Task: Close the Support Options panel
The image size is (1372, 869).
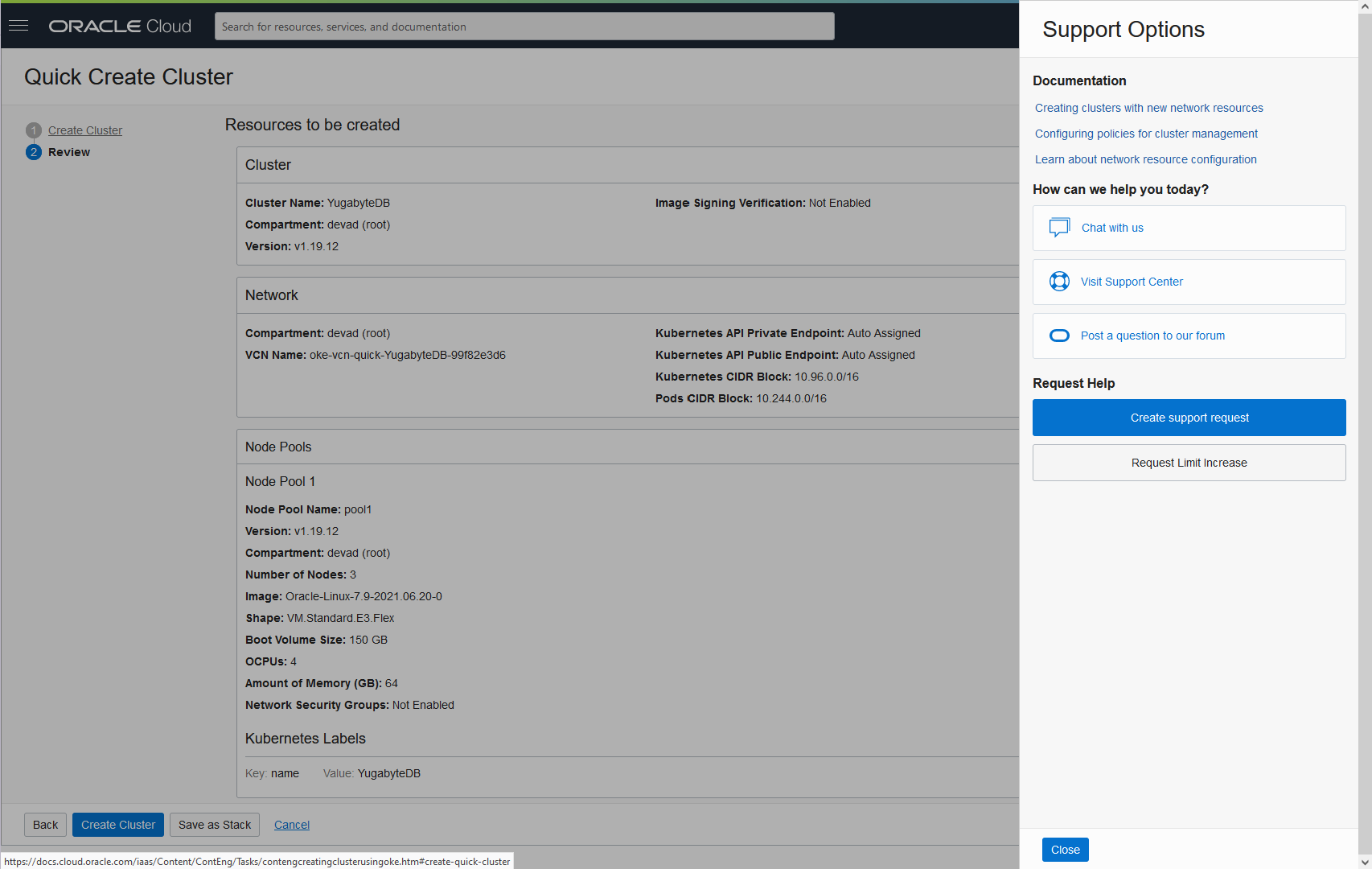Action: point(1065,849)
